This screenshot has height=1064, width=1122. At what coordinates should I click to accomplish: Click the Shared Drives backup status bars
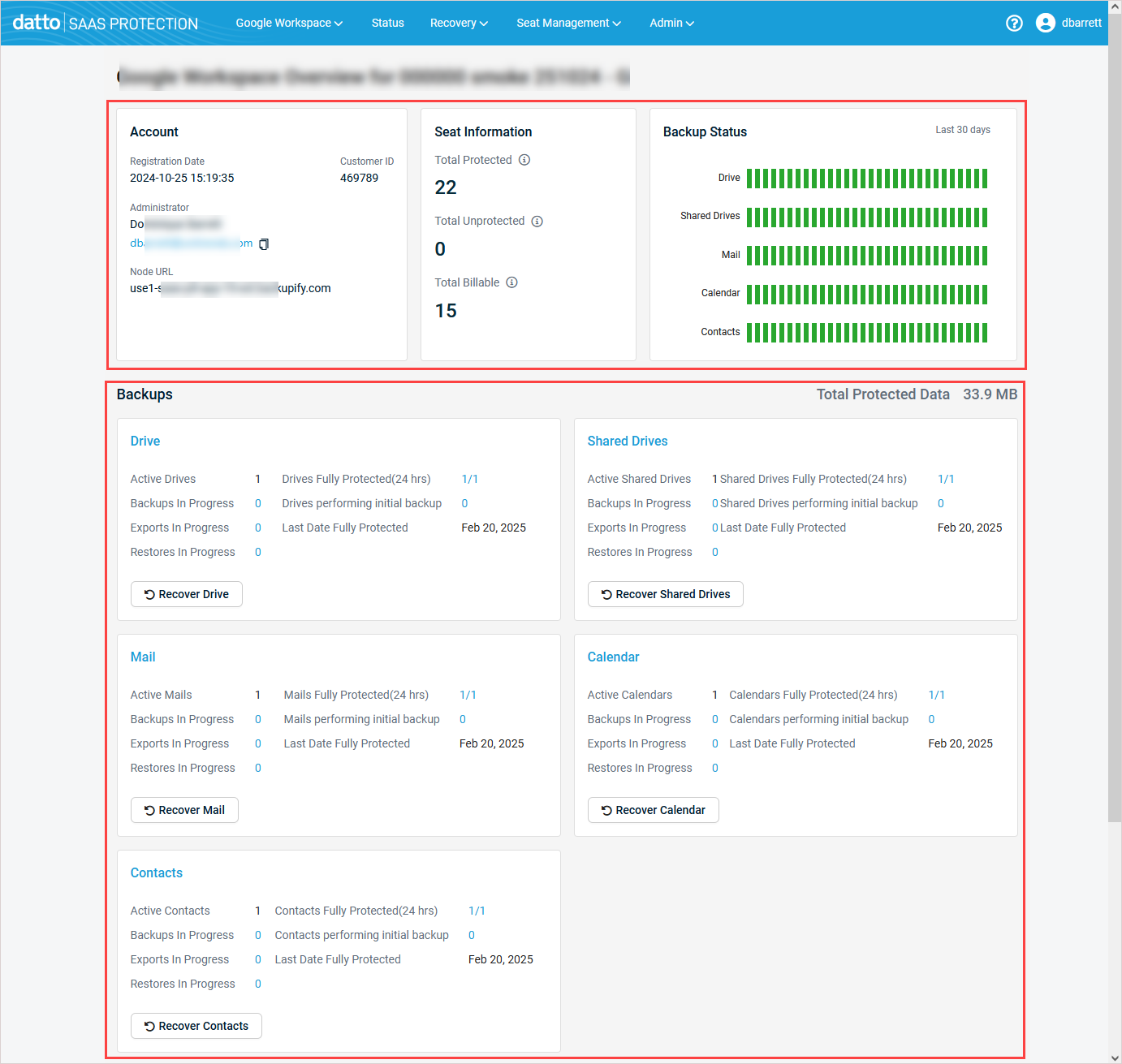click(x=867, y=217)
